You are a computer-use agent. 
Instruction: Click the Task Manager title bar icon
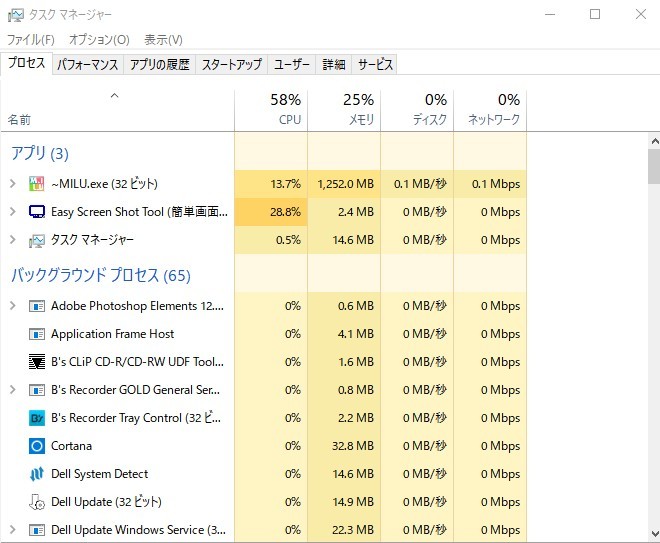[x=16, y=15]
